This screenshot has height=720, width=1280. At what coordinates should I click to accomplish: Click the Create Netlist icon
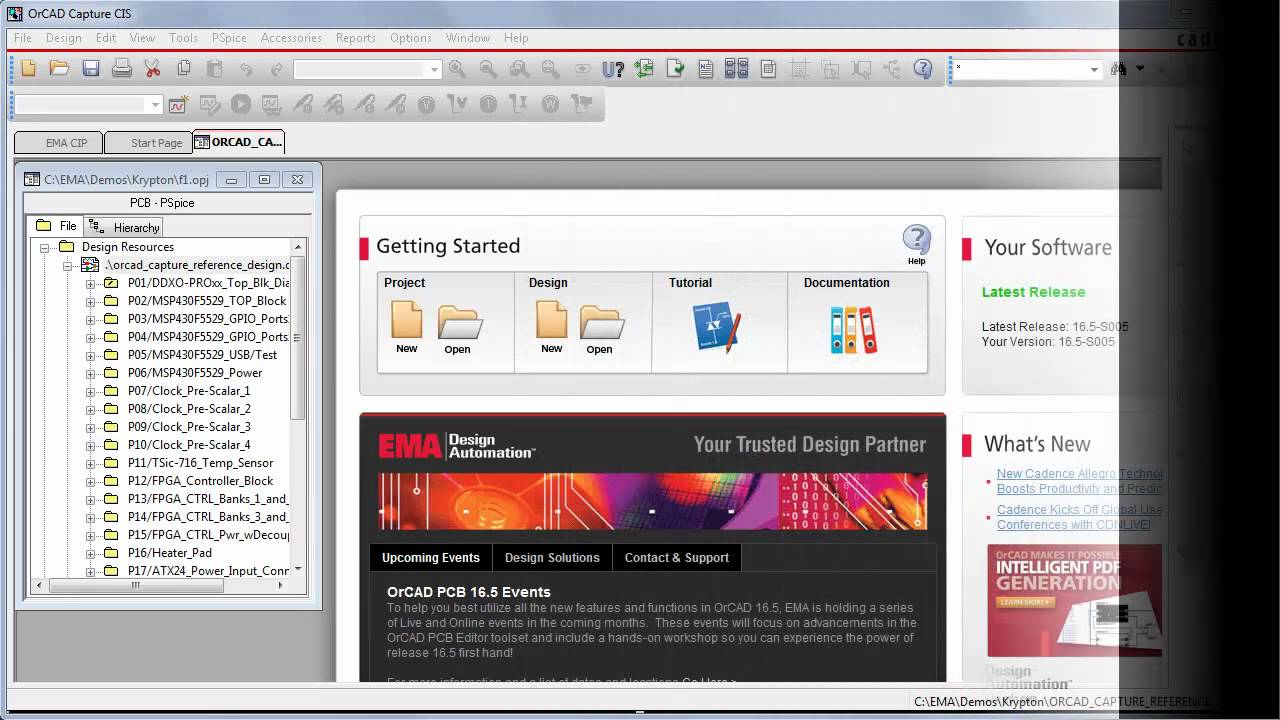(706, 69)
